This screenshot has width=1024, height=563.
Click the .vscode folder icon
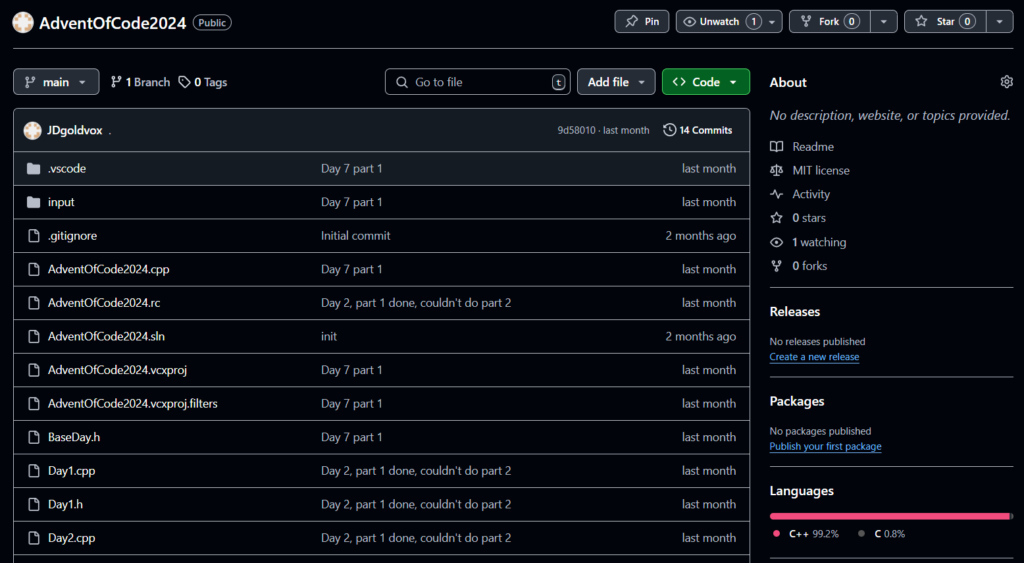(x=33, y=169)
